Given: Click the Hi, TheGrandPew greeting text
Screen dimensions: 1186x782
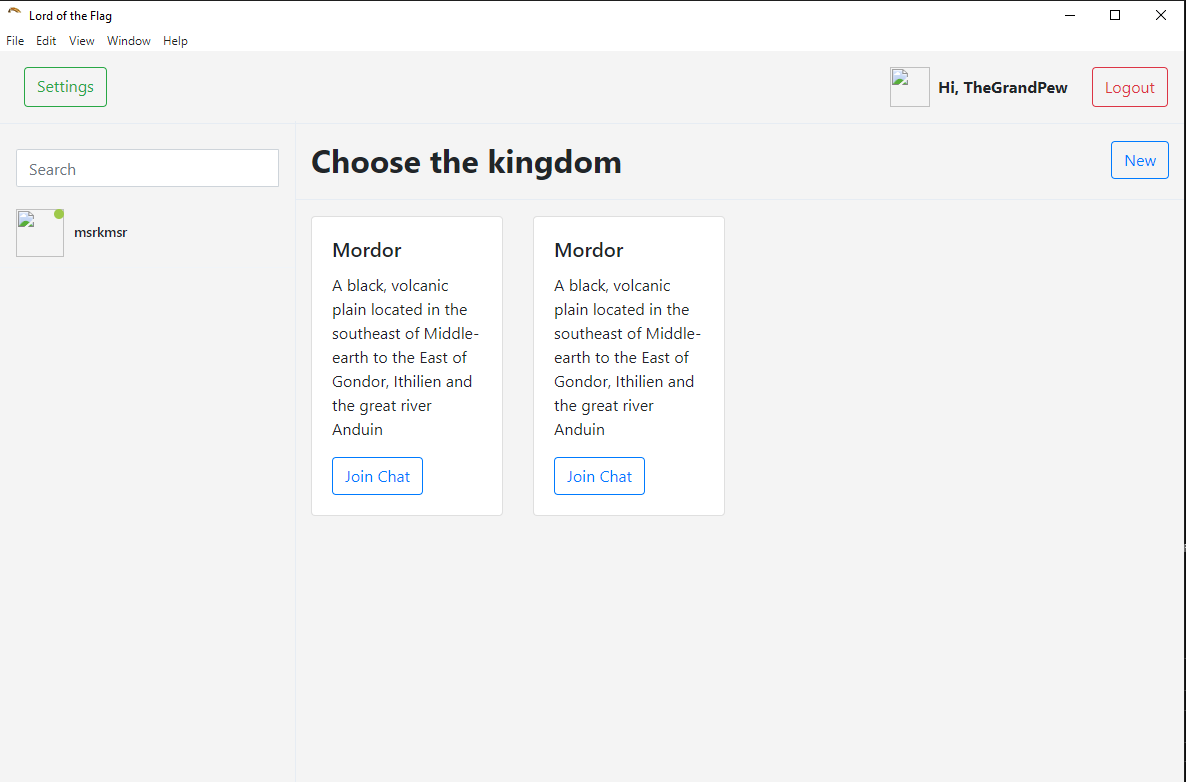Looking at the screenshot, I should 1002,88.
